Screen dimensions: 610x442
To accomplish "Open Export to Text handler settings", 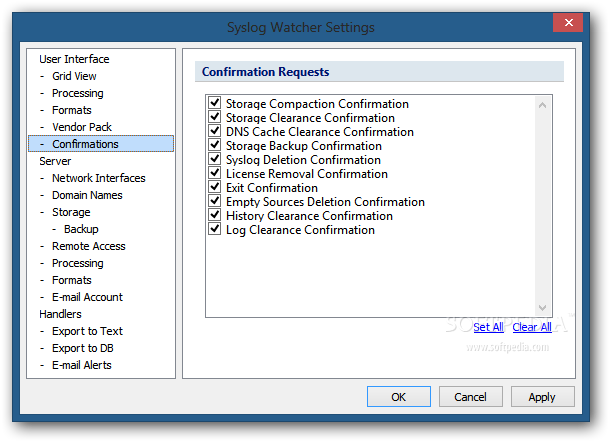I will pos(88,331).
